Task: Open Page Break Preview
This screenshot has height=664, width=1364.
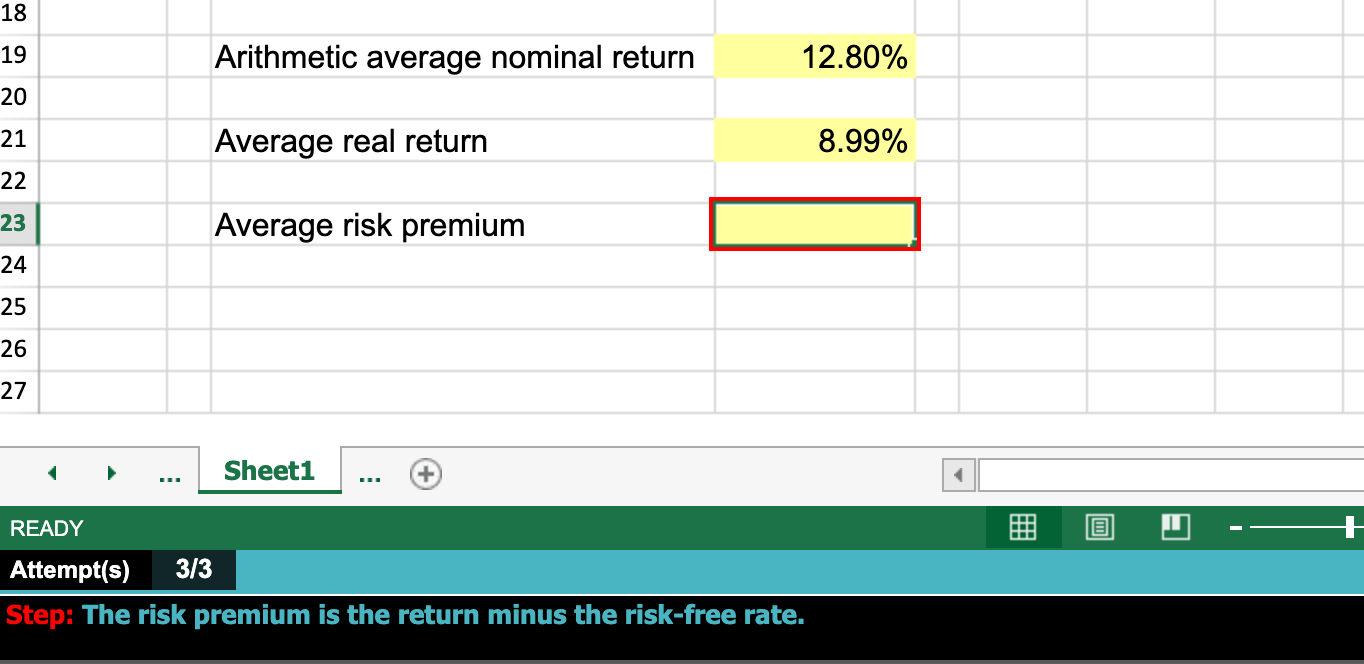Action: tap(1175, 527)
